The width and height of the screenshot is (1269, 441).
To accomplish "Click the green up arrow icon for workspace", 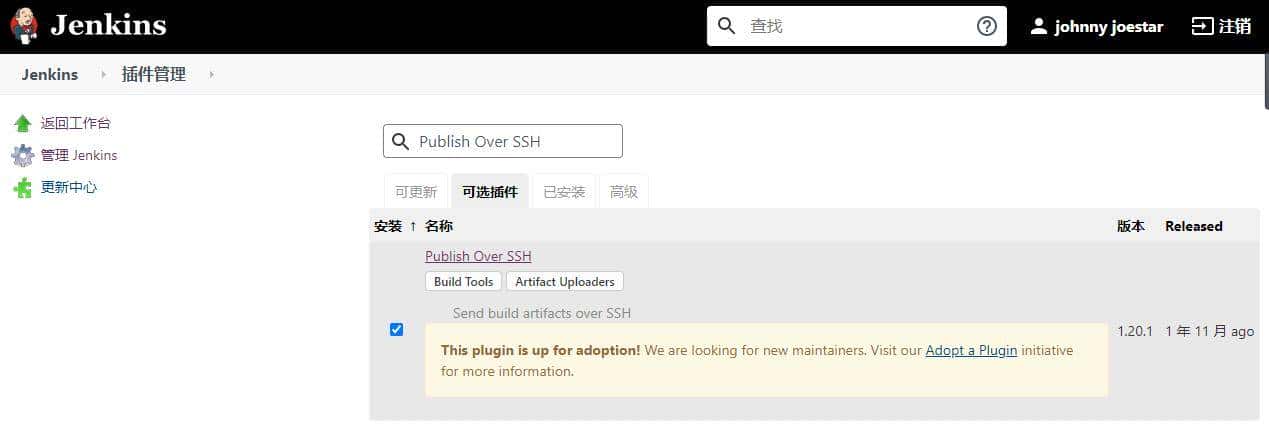I will click(22, 124).
